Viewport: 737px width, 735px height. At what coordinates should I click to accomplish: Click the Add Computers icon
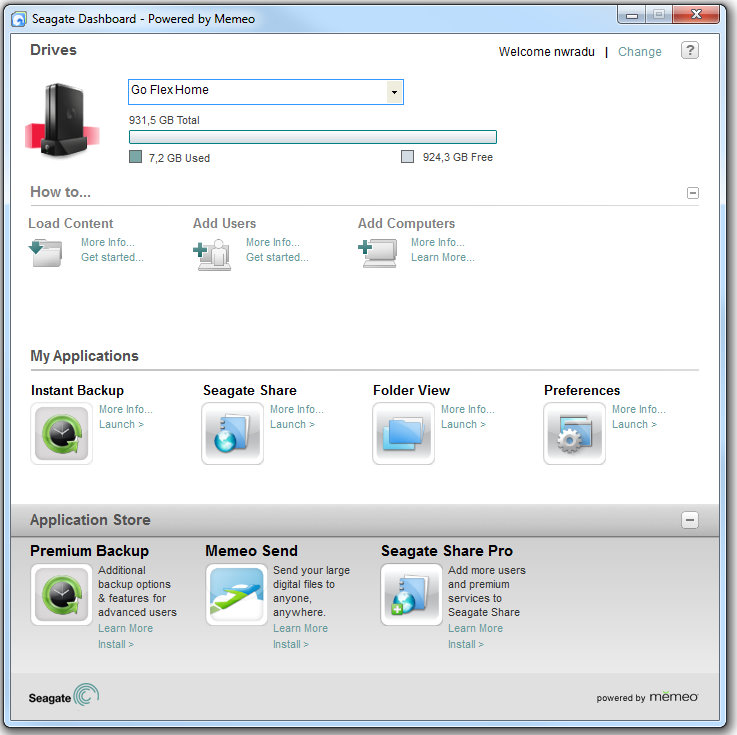point(377,253)
